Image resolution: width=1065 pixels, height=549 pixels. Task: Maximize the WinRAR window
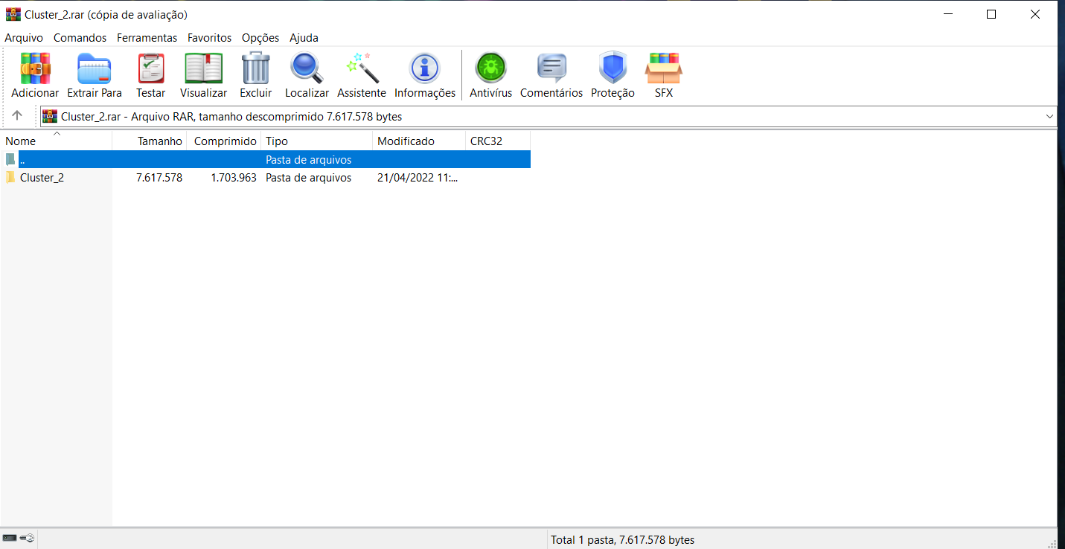pos(992,14)
